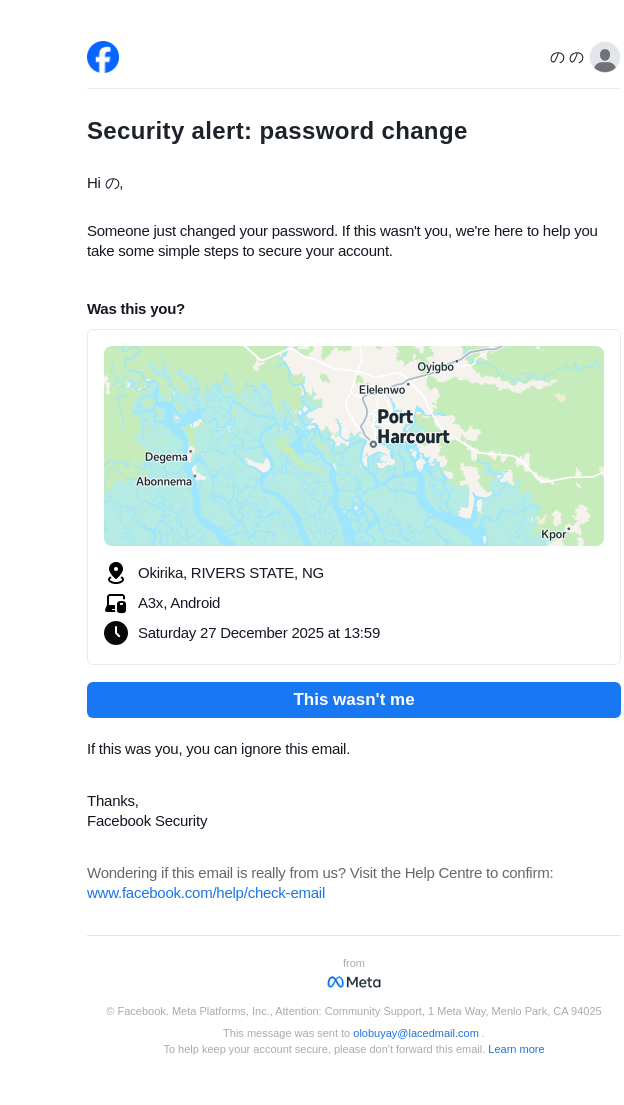This screenshot has height=1105, width=624.
Task: Open the facebook.com/help/check-email link
Action: pos(206,893)
